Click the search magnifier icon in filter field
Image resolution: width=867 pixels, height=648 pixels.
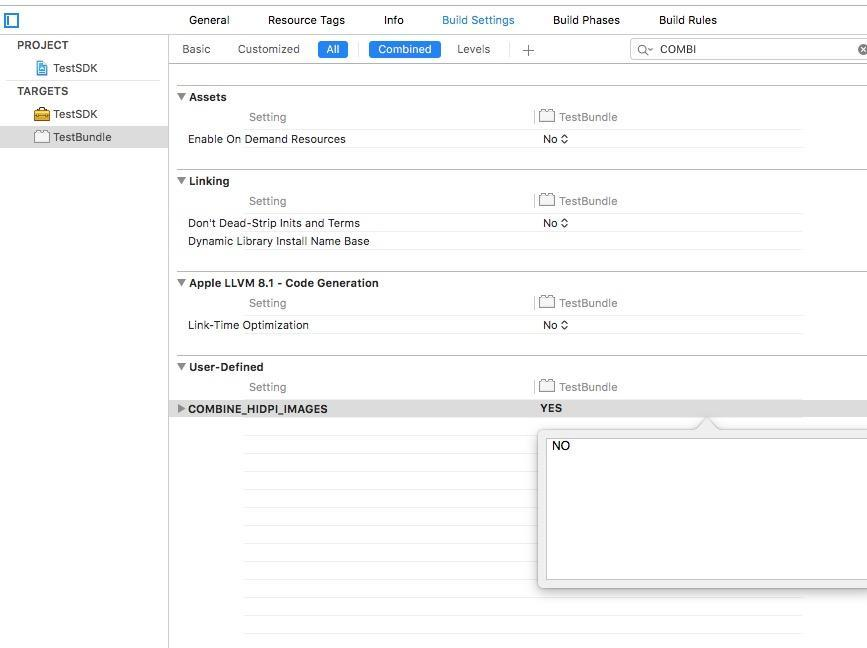644,50
